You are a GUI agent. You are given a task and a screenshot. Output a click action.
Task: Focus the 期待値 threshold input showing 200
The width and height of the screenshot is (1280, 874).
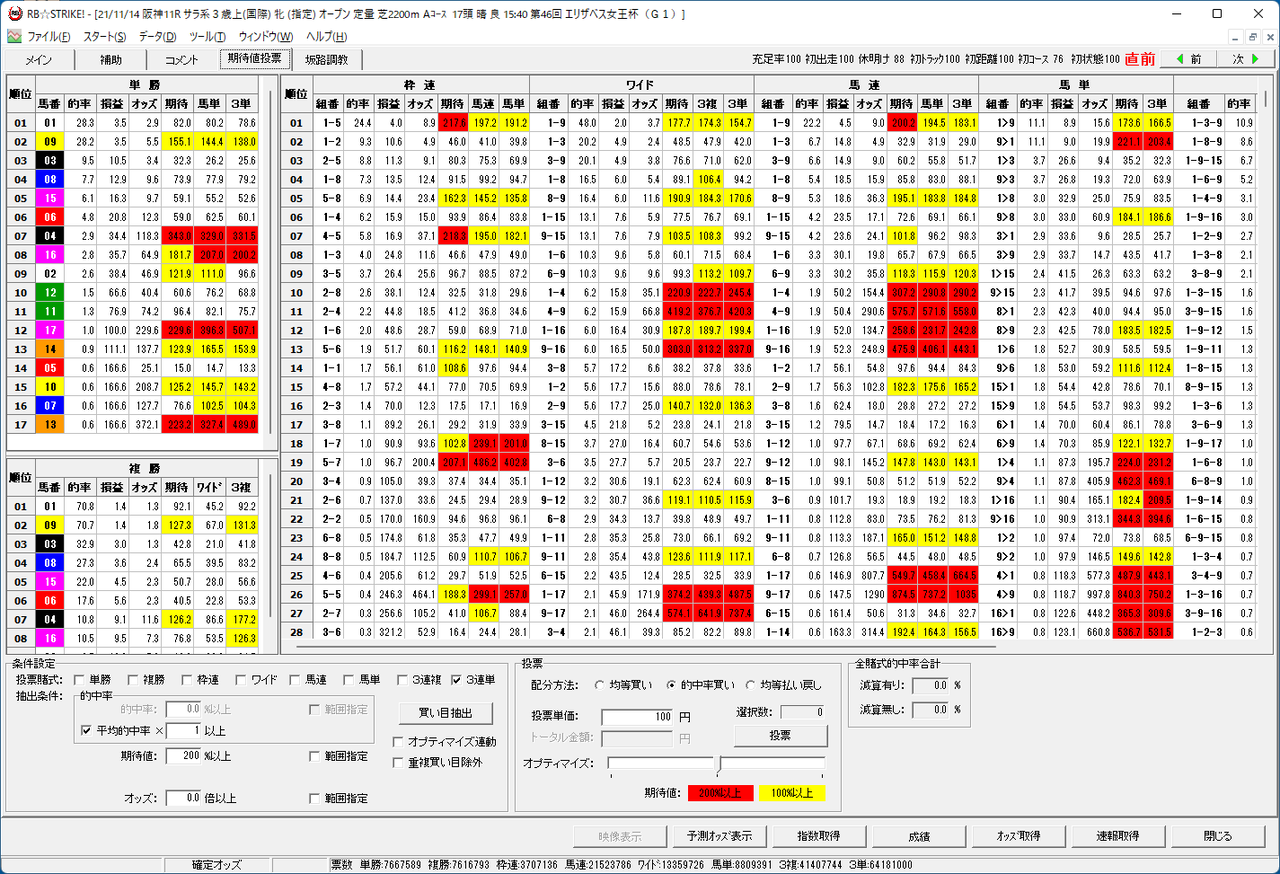point(184,756)
